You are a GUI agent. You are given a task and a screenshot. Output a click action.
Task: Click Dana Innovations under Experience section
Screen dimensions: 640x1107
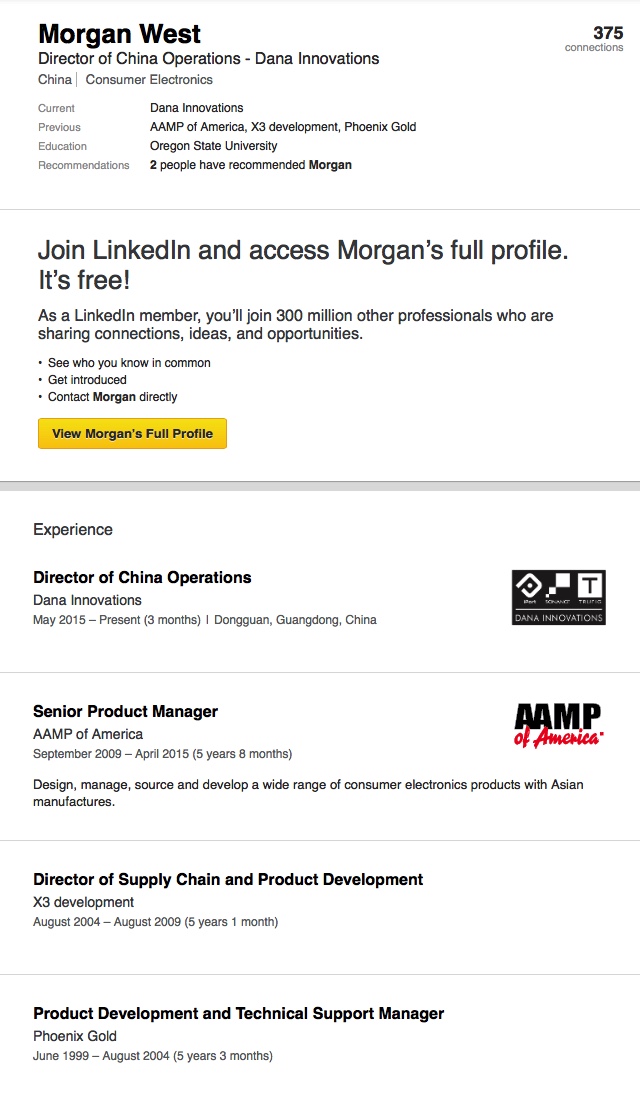(x=87, y=600)
